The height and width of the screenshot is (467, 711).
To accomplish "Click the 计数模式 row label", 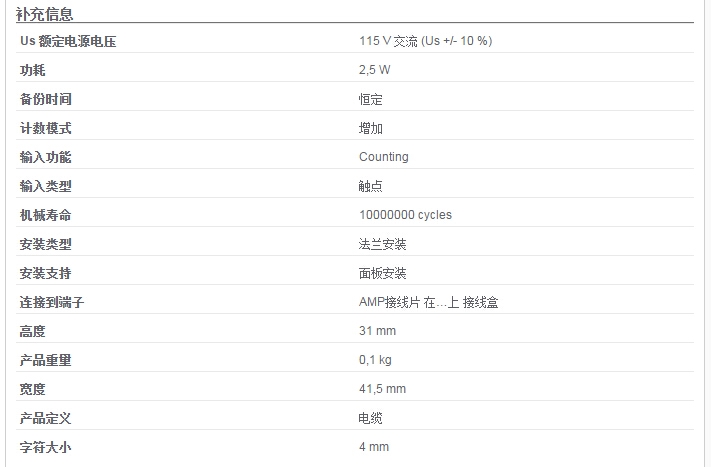I will tap(46, 128).
